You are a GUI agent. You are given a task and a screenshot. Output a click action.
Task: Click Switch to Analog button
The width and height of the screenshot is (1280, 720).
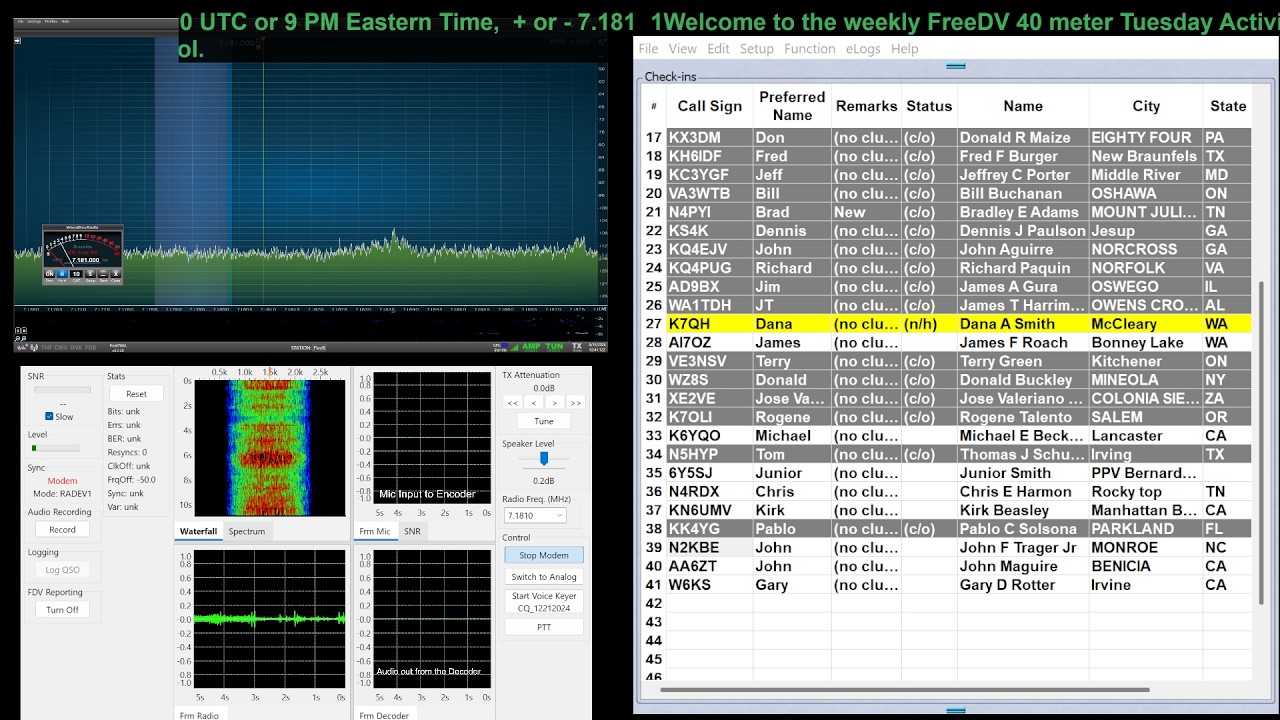(544, 577)
